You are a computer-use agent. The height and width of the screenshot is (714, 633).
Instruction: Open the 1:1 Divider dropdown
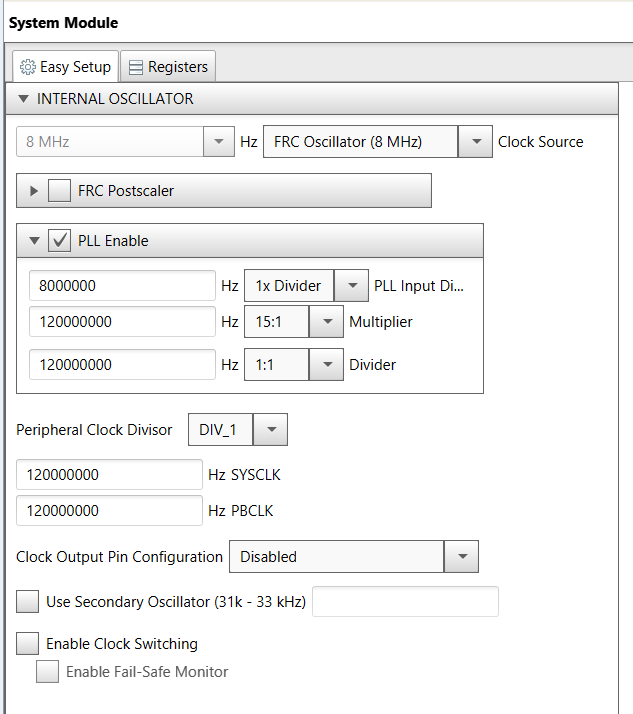pyautogui.click(x=326, y=364)
